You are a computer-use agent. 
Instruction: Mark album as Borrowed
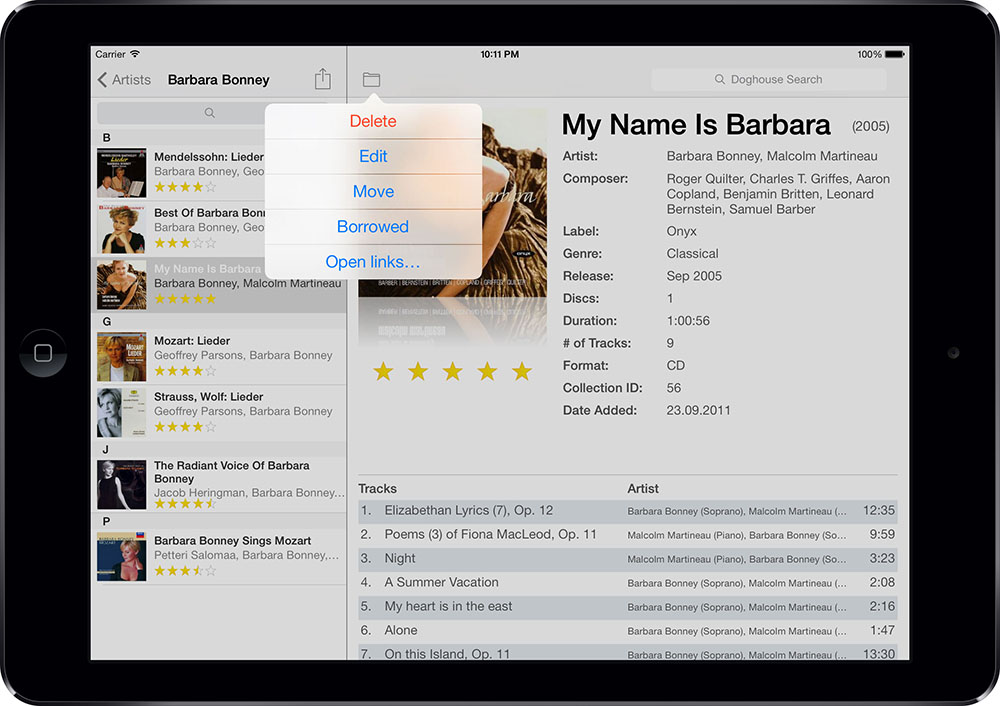point(373,227)
